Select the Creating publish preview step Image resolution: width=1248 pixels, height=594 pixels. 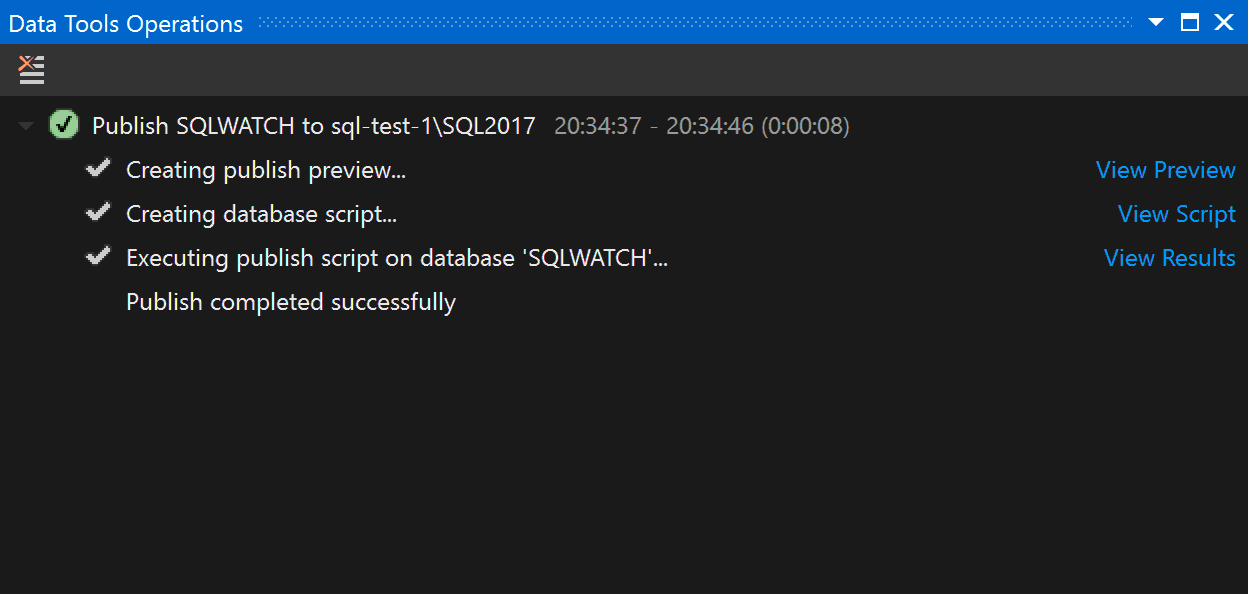pos(266,170)
